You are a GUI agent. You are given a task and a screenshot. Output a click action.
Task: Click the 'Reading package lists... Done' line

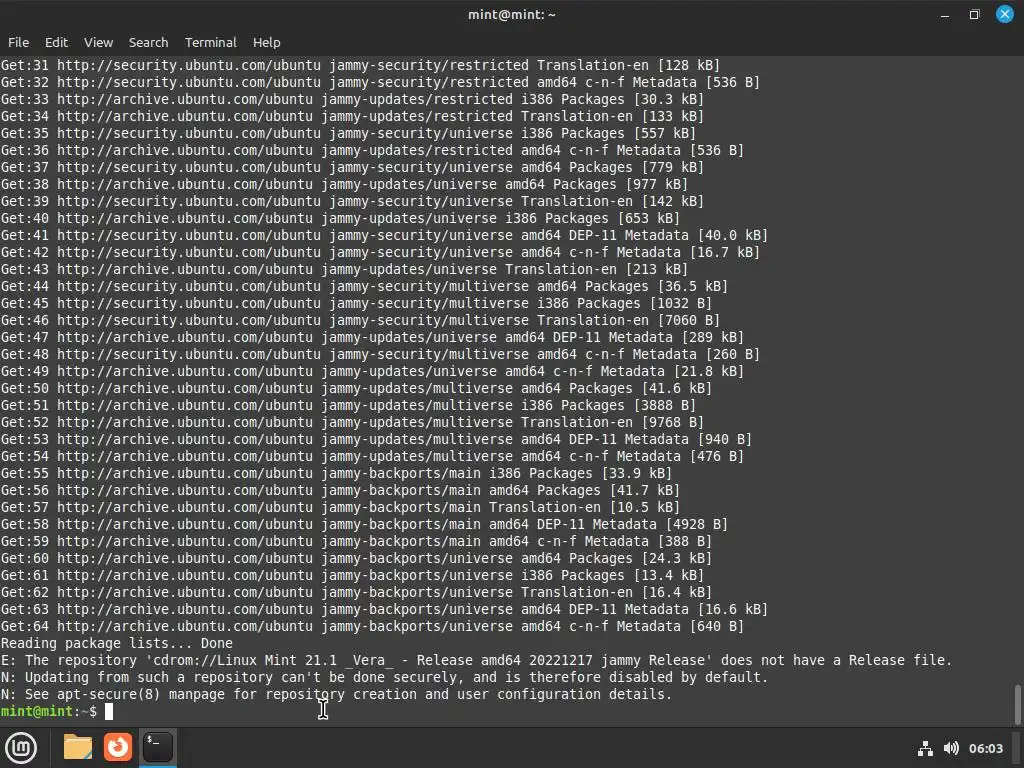coord(116,643)
